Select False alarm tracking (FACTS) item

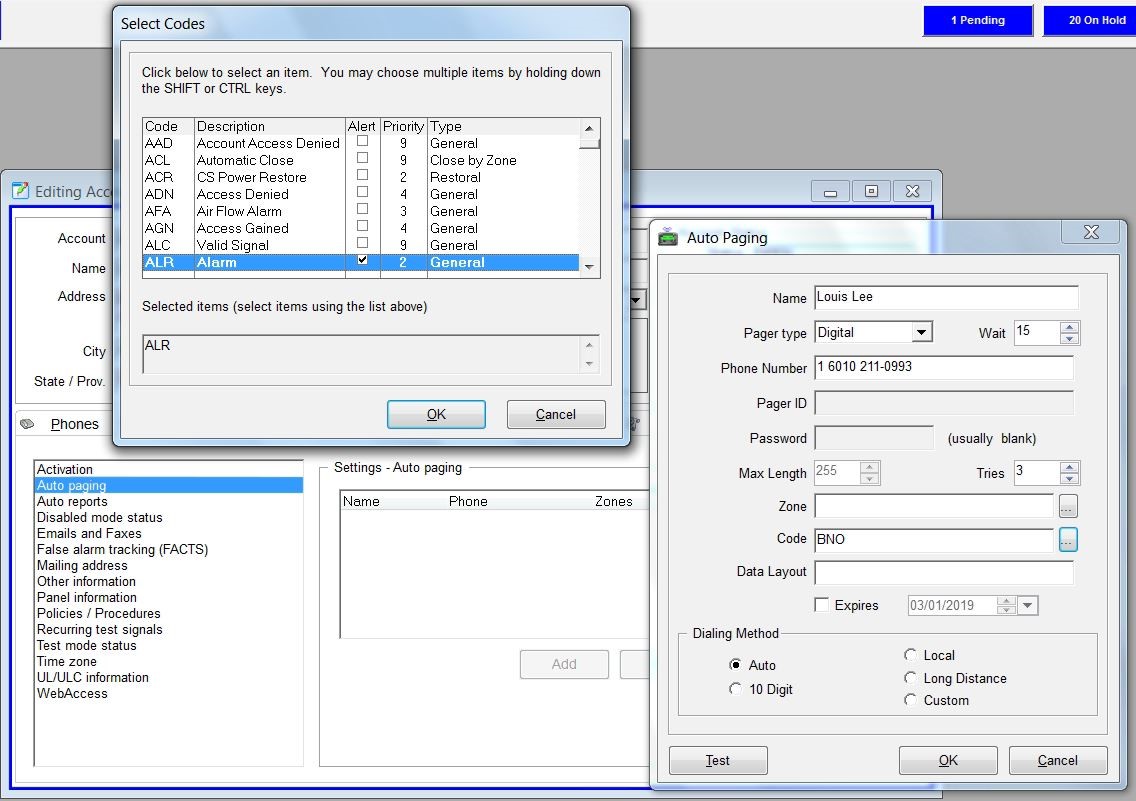tap(168, 549)
